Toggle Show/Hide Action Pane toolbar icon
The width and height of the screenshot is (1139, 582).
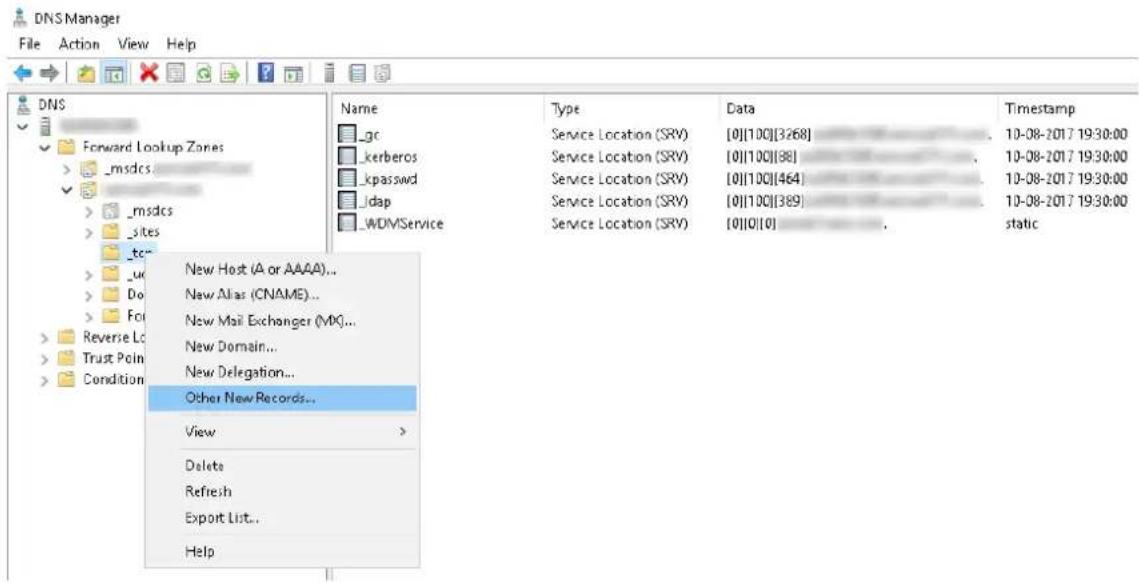click(292, 74)
